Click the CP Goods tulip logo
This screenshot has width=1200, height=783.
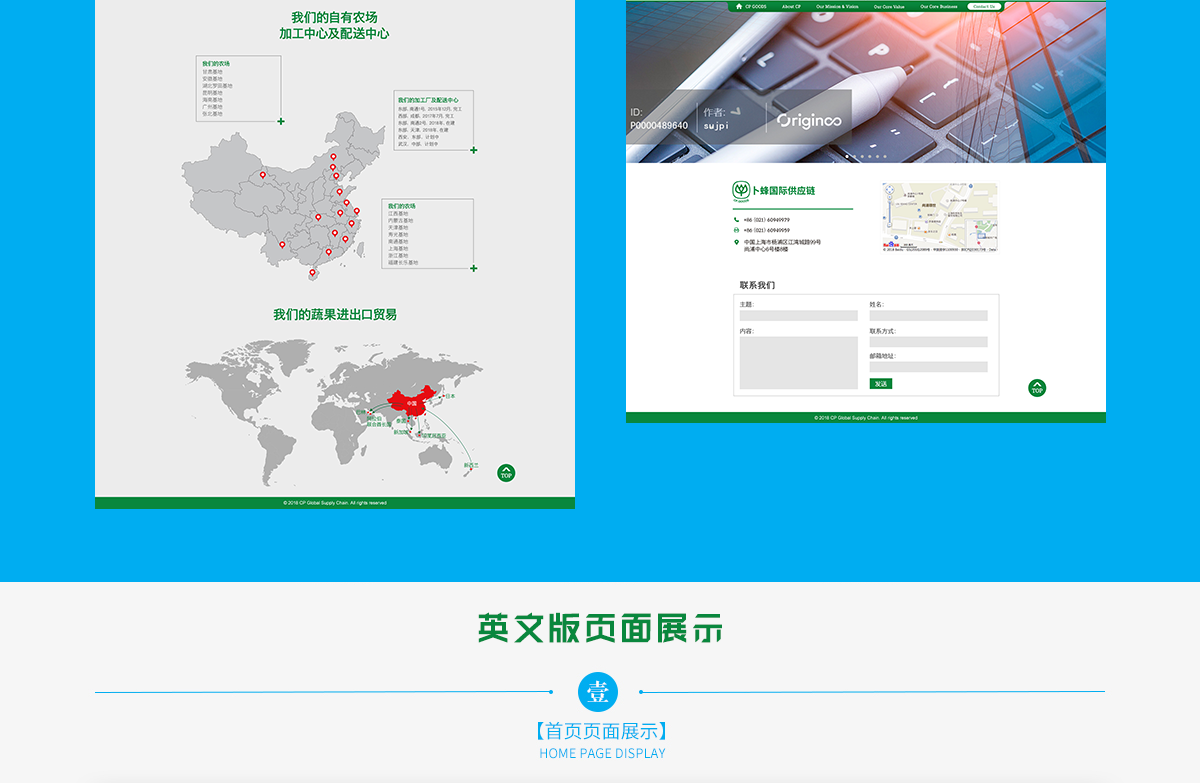[x=741, y=190]
